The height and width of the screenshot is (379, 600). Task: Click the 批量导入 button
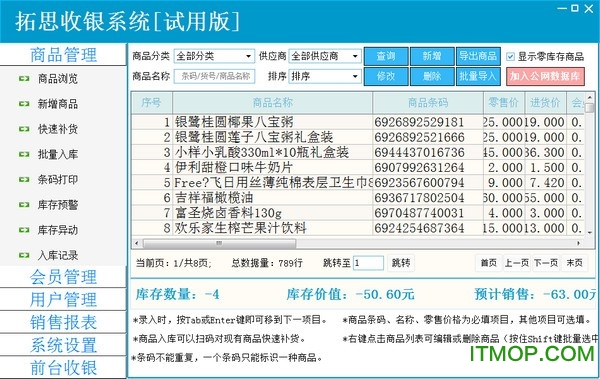(x=478, y=76)
